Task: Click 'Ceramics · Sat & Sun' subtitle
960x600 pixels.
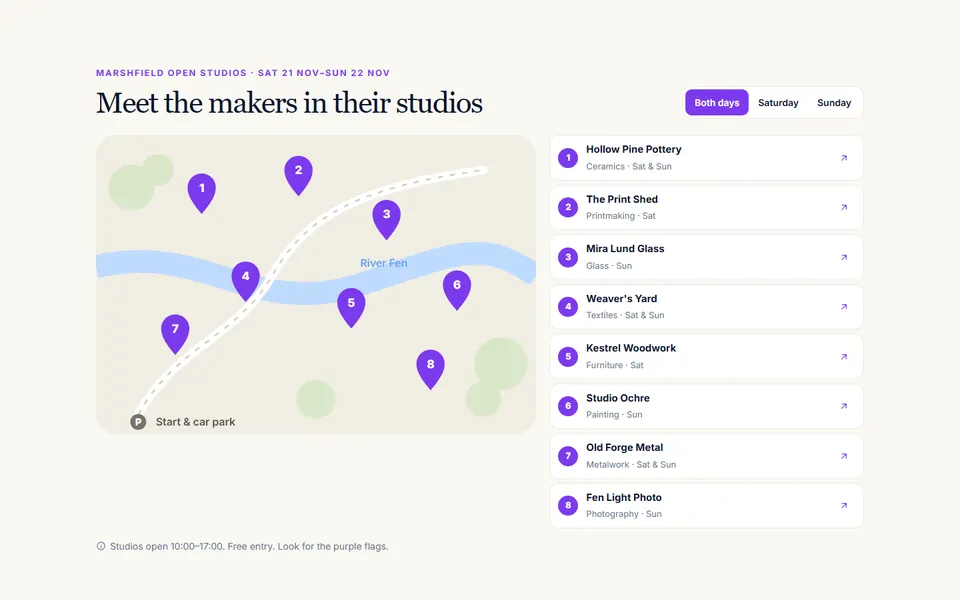Action: pos(629,167)
